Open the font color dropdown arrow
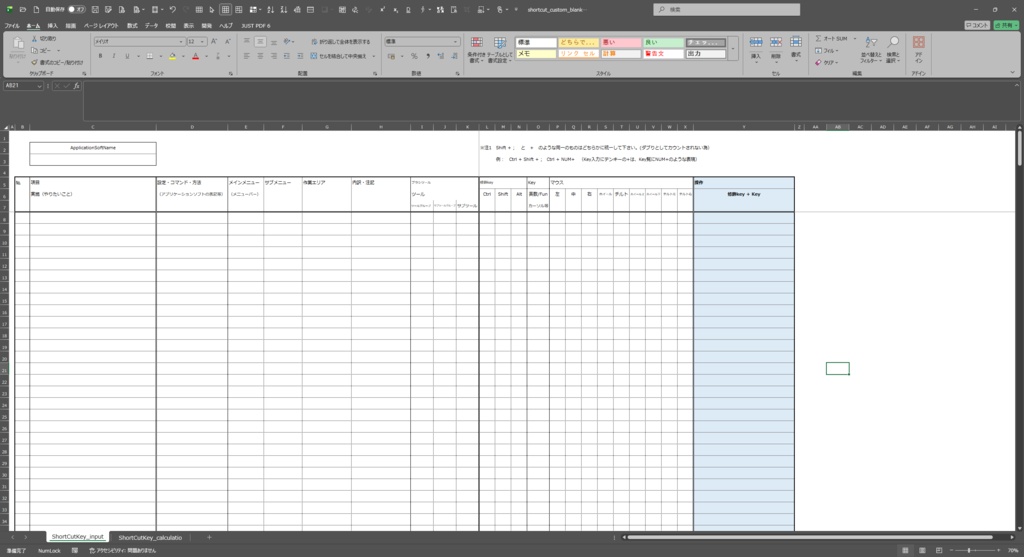This screenshot has width=1024, height=557. pyautogui.click(x=206, y=56)
